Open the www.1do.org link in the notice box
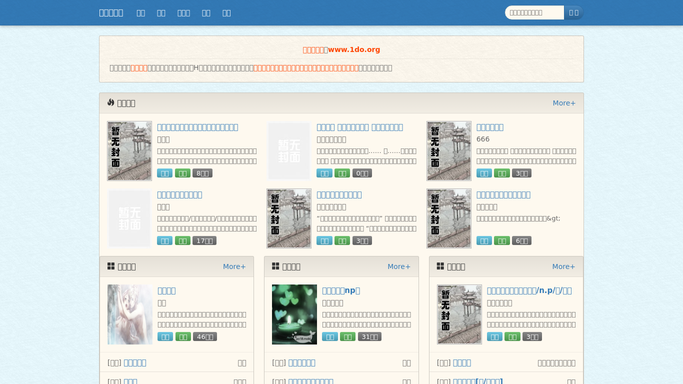This screenshot has width=683, height=384. [x=354, y=50]
